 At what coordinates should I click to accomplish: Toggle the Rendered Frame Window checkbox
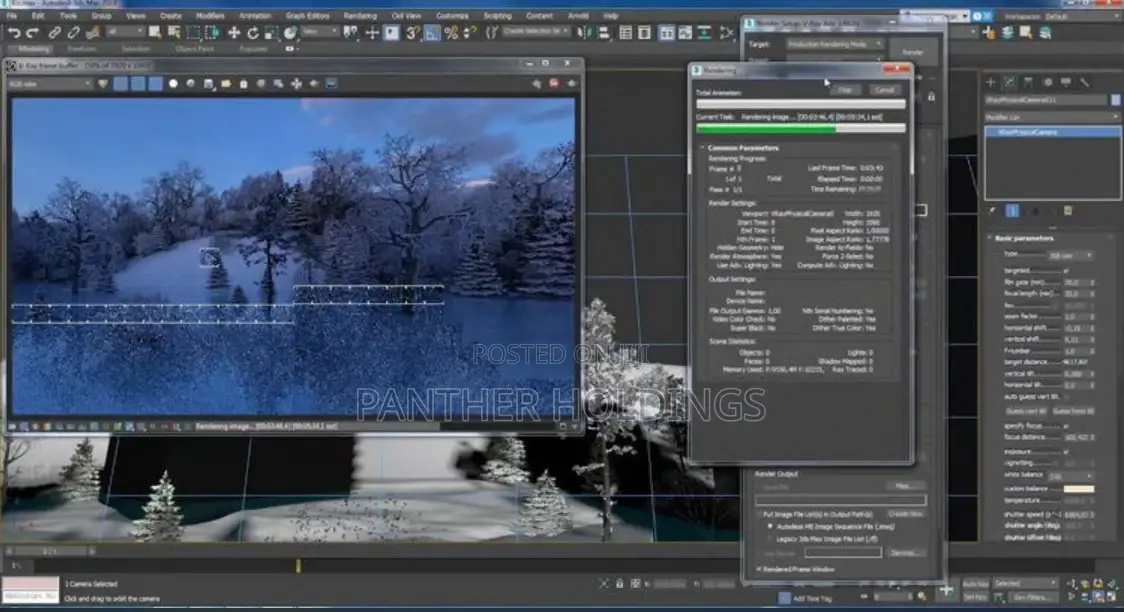[759, 568]
